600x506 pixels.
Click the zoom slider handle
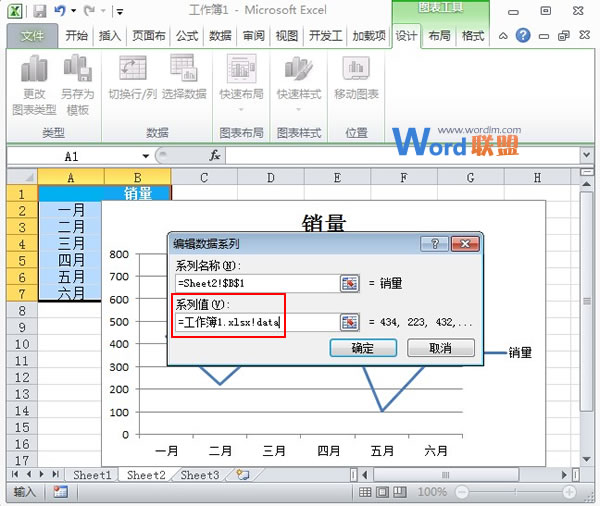point(515,492)
